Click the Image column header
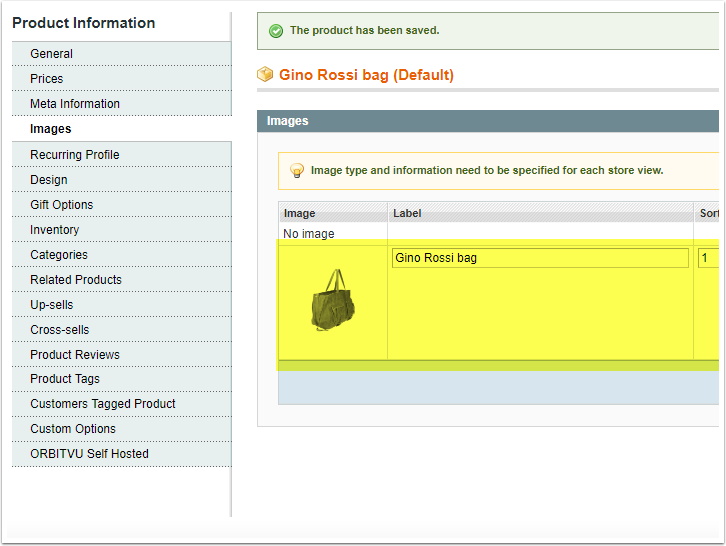726x546 pixels. pos(333,213)
